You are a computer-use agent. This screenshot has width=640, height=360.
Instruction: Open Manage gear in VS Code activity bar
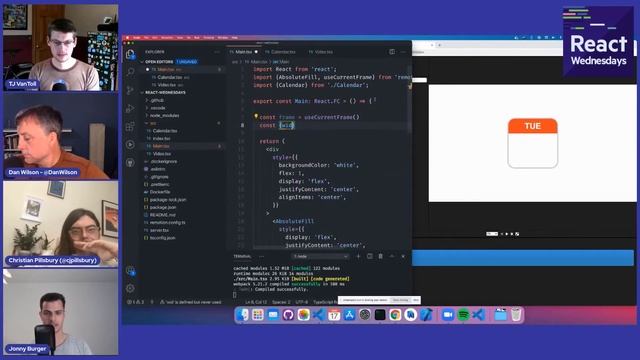click(130, 288)
